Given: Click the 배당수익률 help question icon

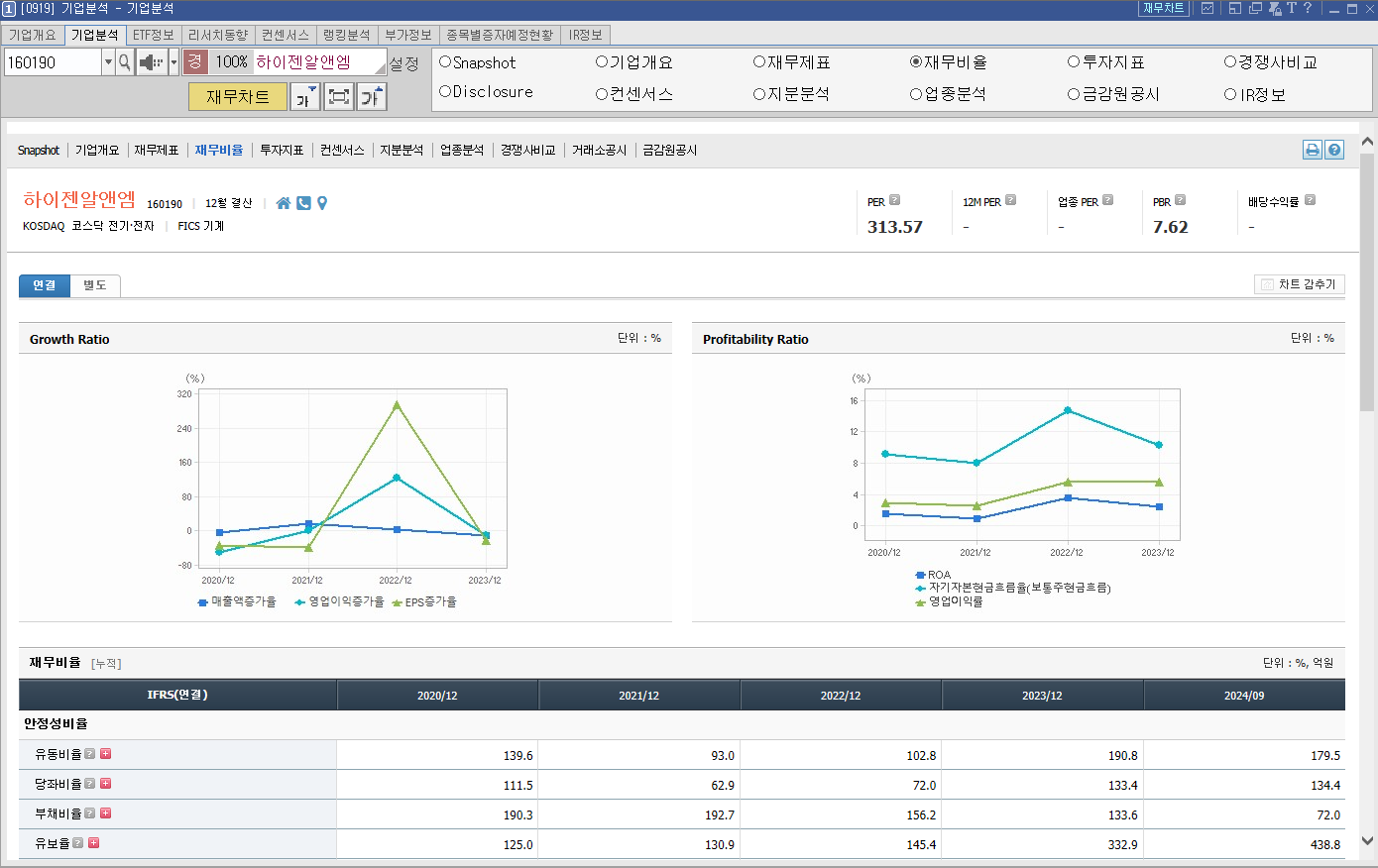Looking at the screenshot, I should (x=1310, y=200).
